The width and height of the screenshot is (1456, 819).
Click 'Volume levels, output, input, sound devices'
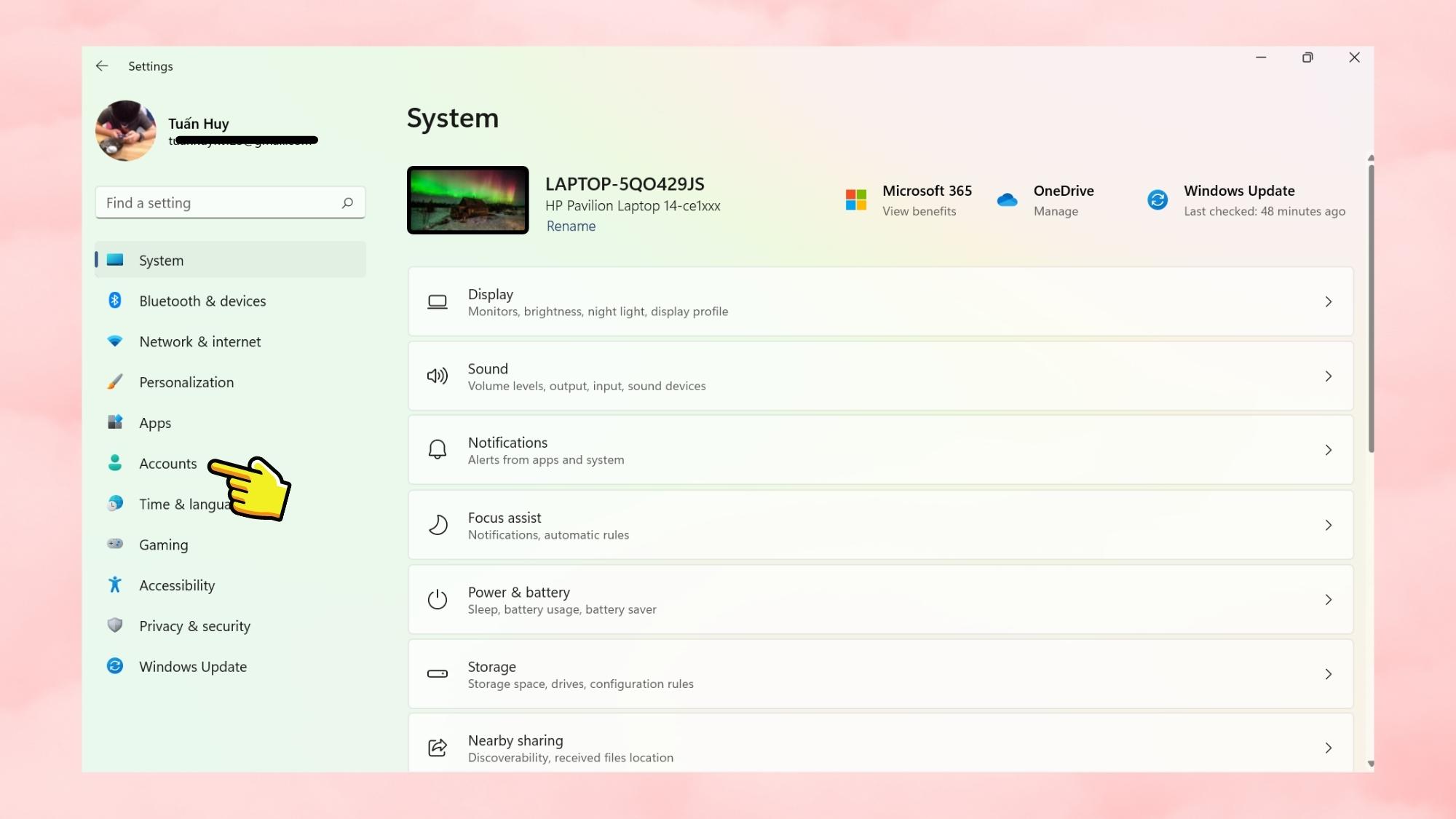coord(587,386)
